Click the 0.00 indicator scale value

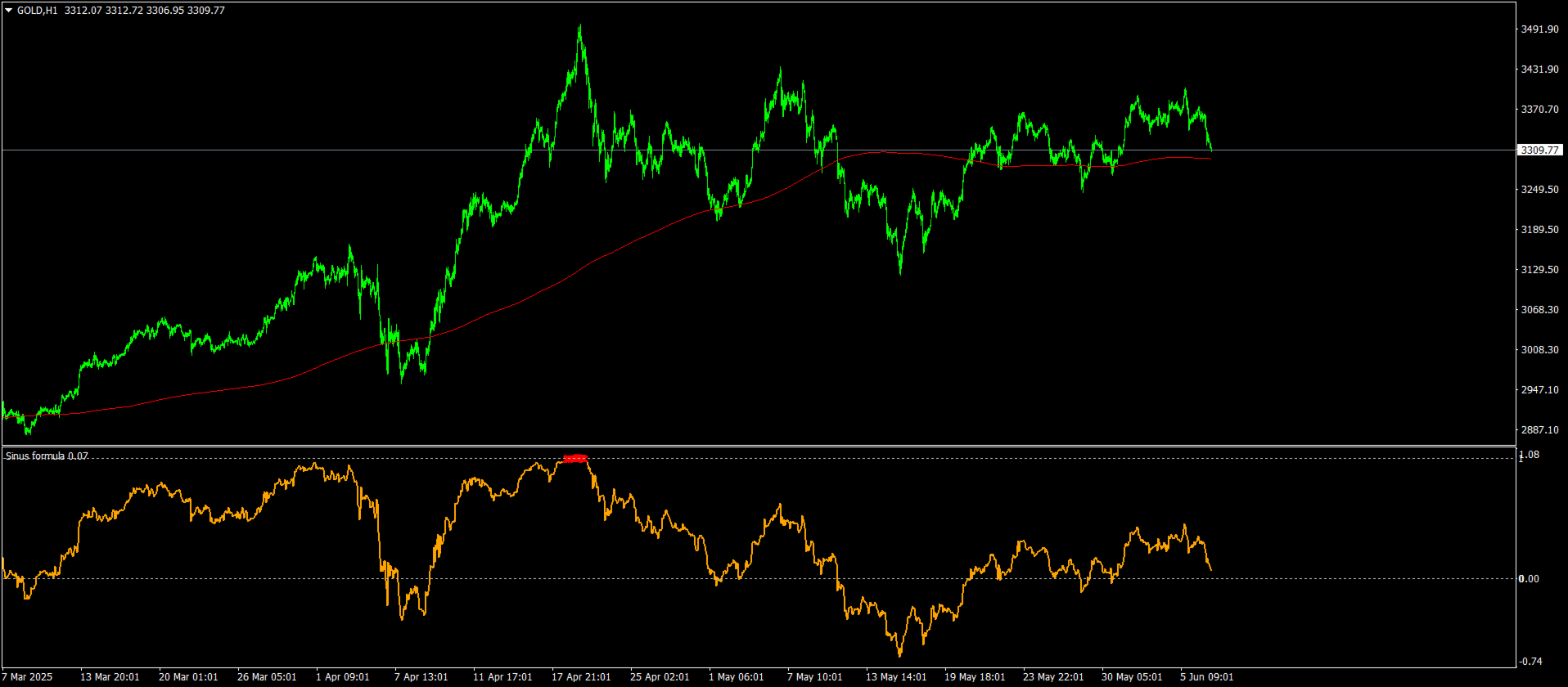point(1529,579)
